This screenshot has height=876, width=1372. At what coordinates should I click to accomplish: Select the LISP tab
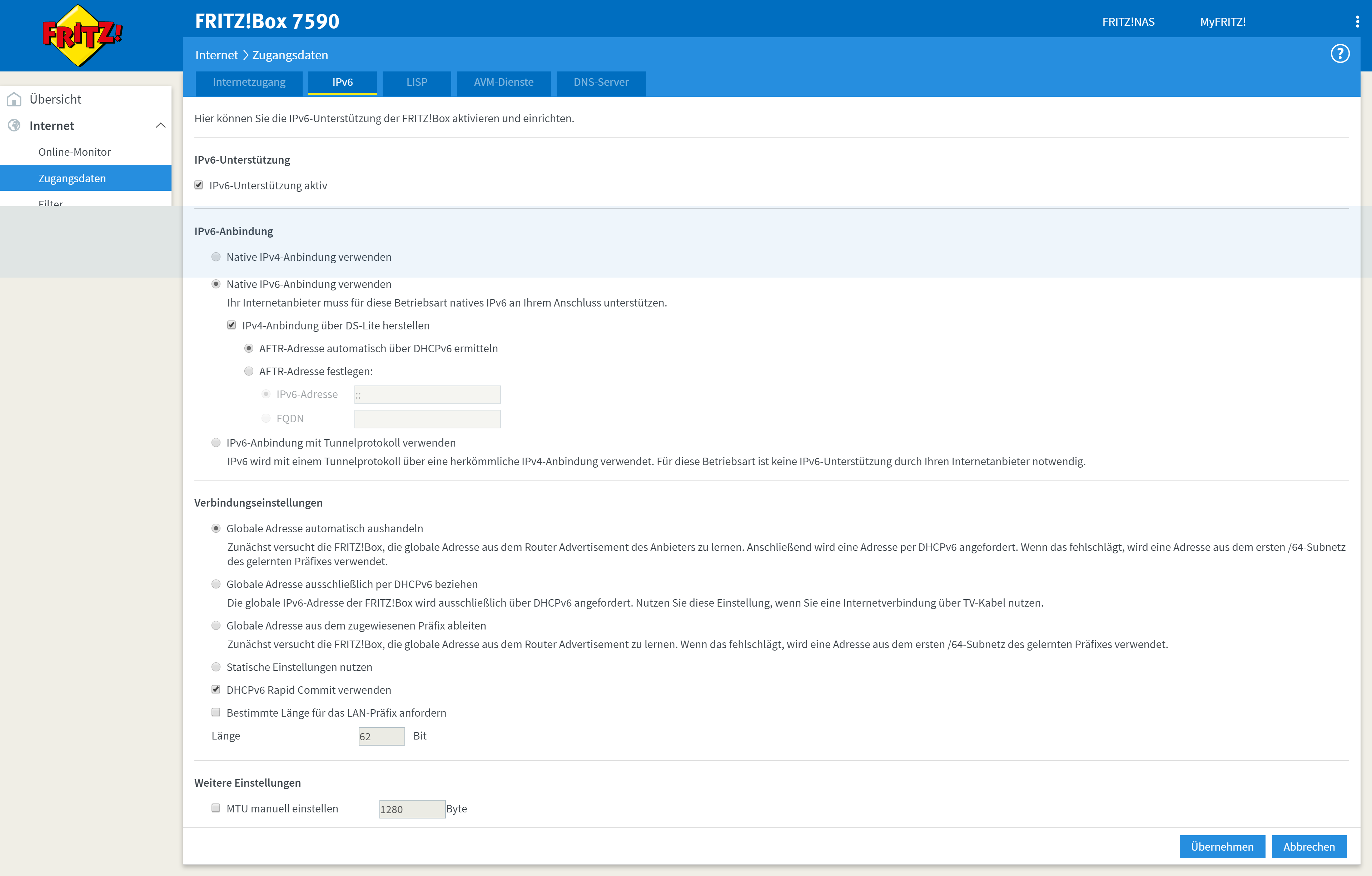point(417,83)
